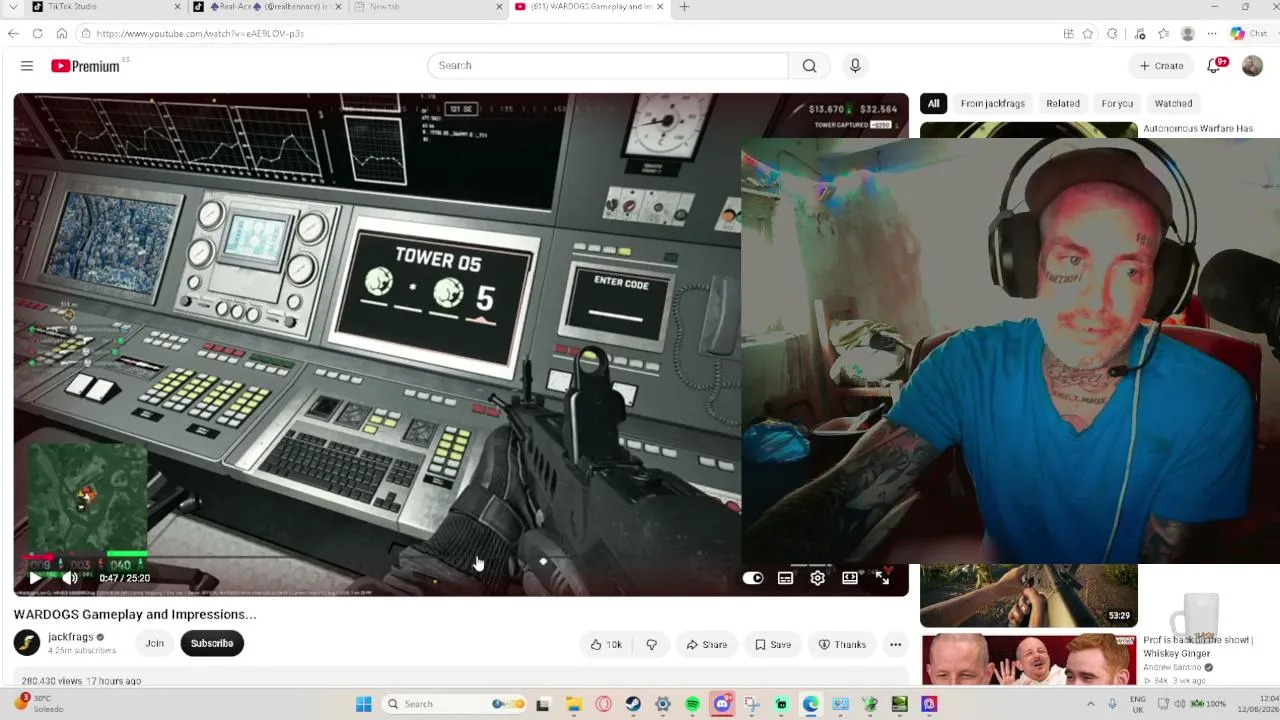Play the WARDOGS video
The image size is (1280, 720).
[35, 578]
